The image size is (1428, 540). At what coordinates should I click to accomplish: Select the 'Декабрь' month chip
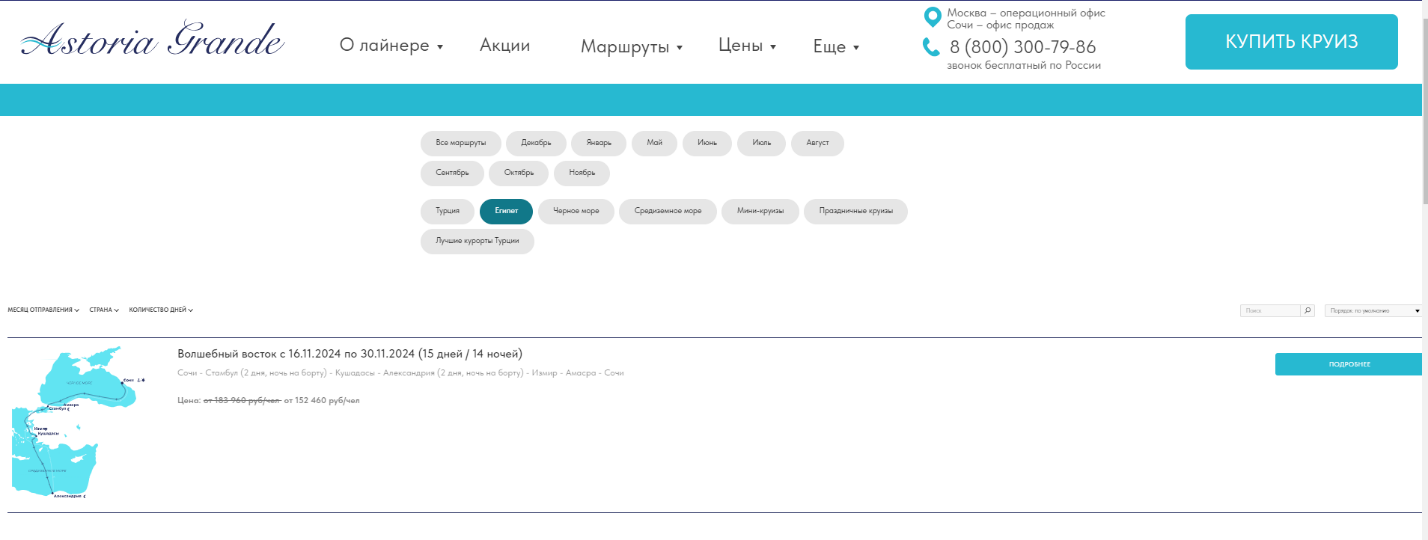tap(536, 143)
